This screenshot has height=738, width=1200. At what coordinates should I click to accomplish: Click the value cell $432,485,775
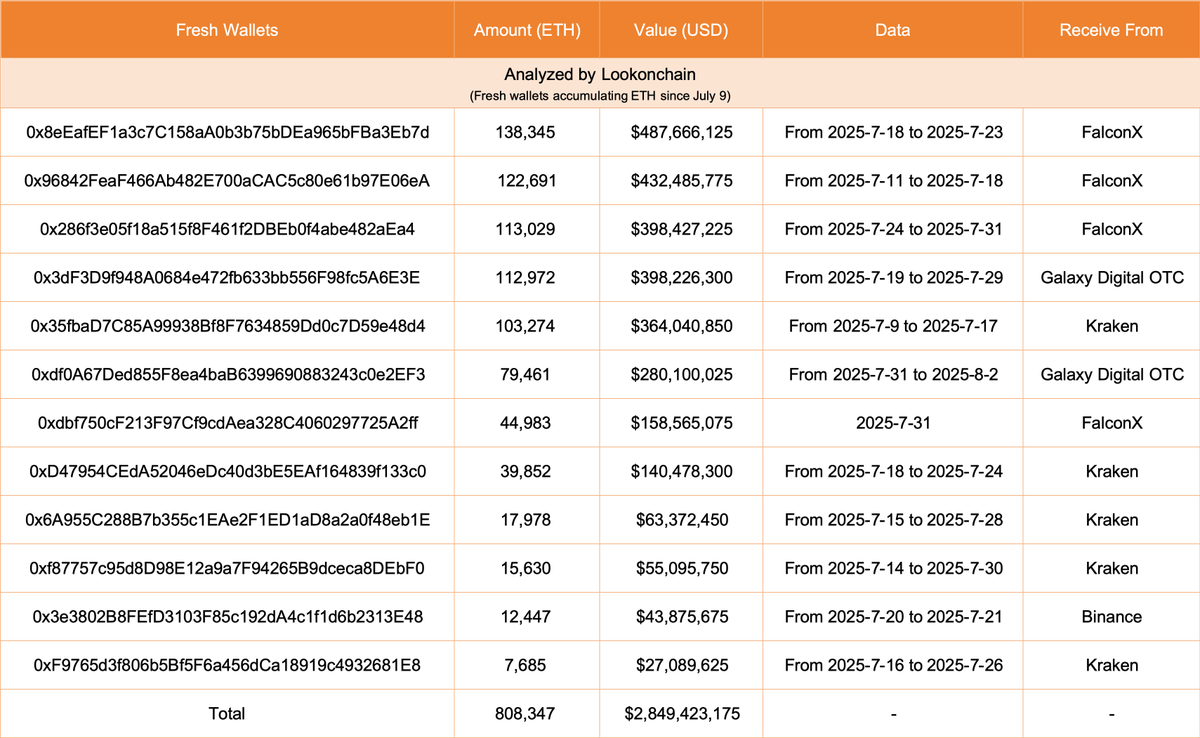(681, 181)
